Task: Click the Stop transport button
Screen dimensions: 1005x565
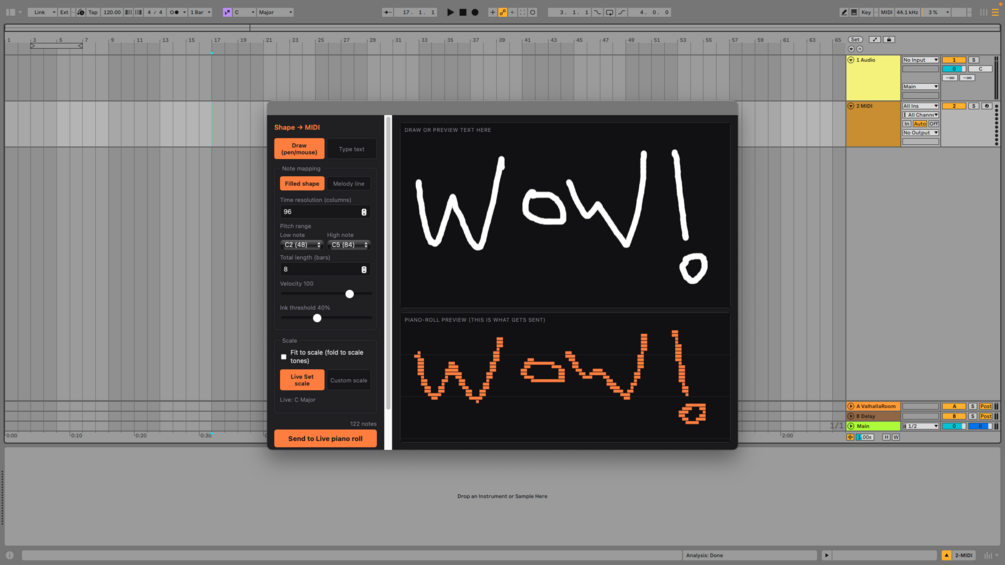Action: (463, 12)
